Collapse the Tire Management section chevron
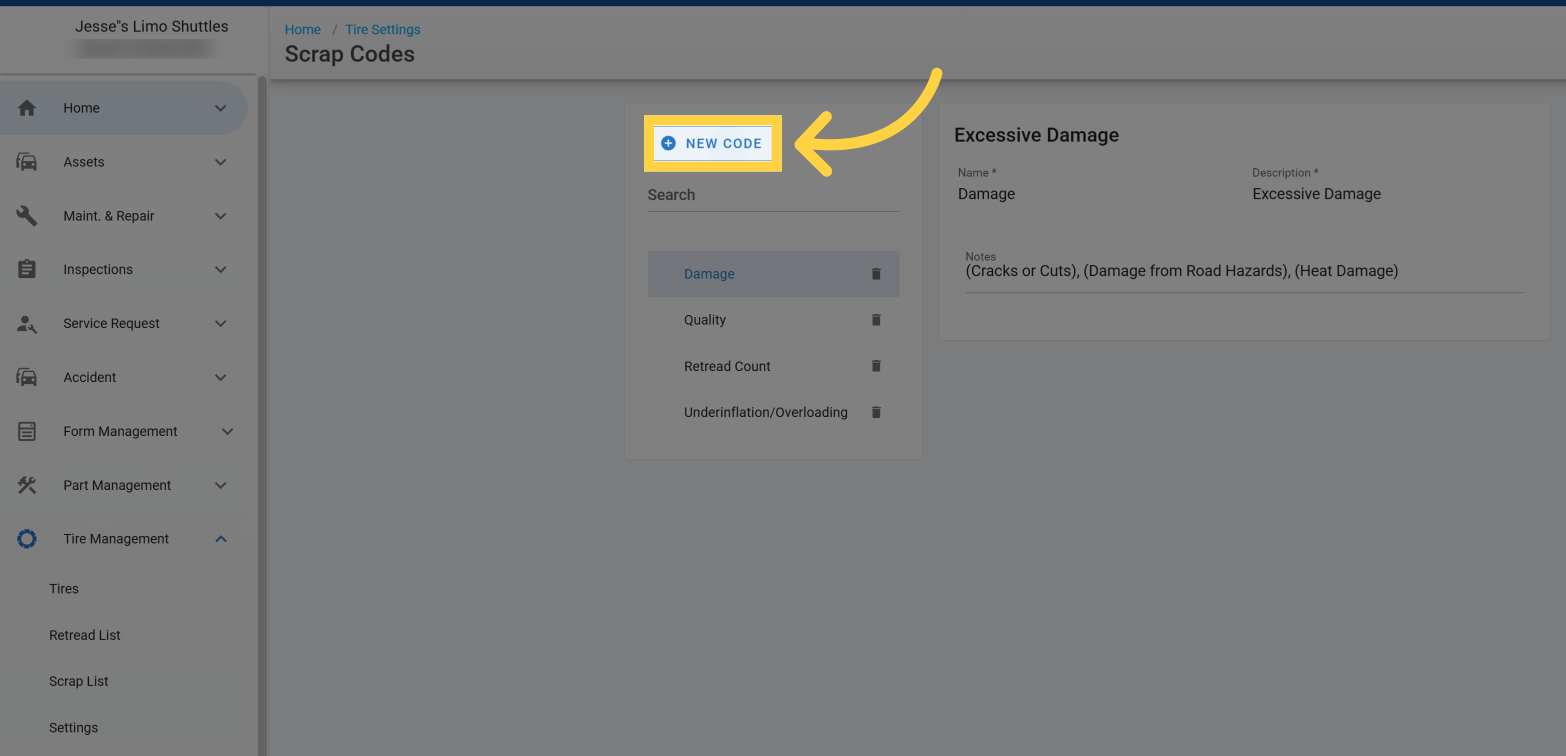Screen dimensions: 1566x756 tap(221, 539)
